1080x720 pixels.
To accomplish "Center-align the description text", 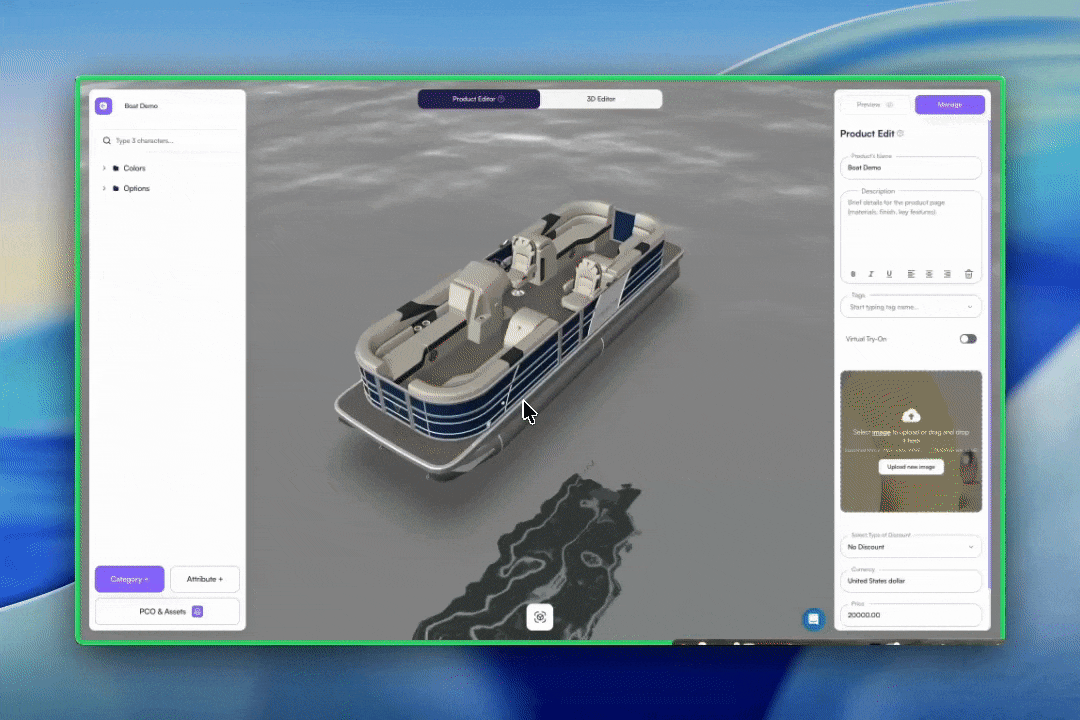I will [x=929, y=274].
